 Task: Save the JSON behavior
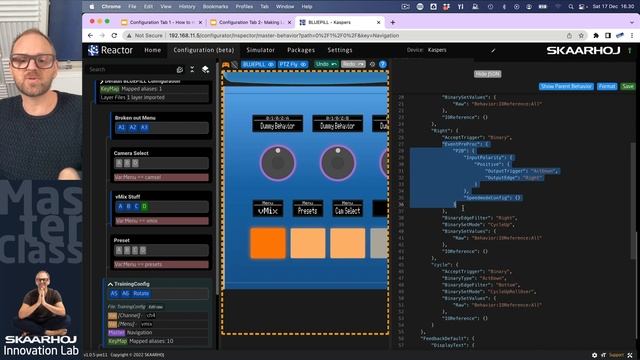coord(628,86)
